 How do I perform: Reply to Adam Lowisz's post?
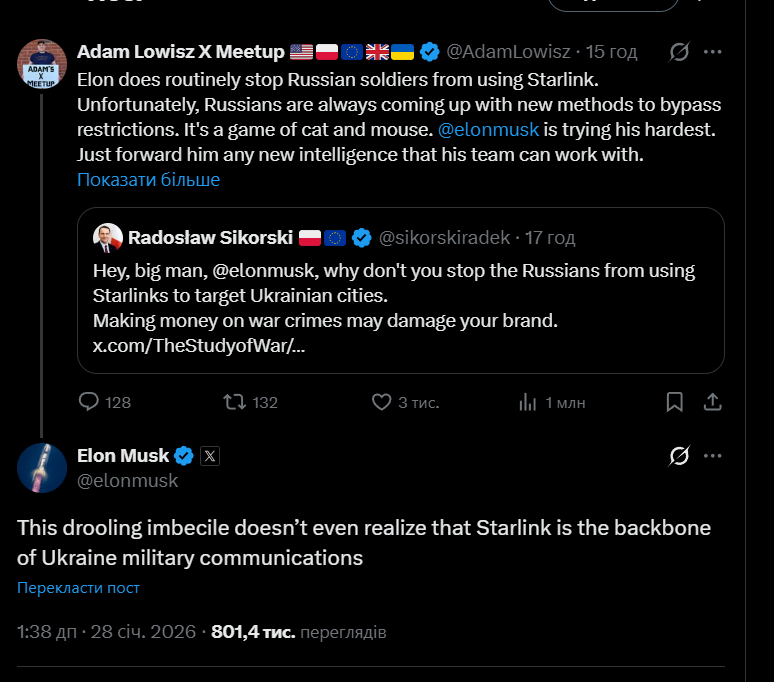click(x=89, y=402)
